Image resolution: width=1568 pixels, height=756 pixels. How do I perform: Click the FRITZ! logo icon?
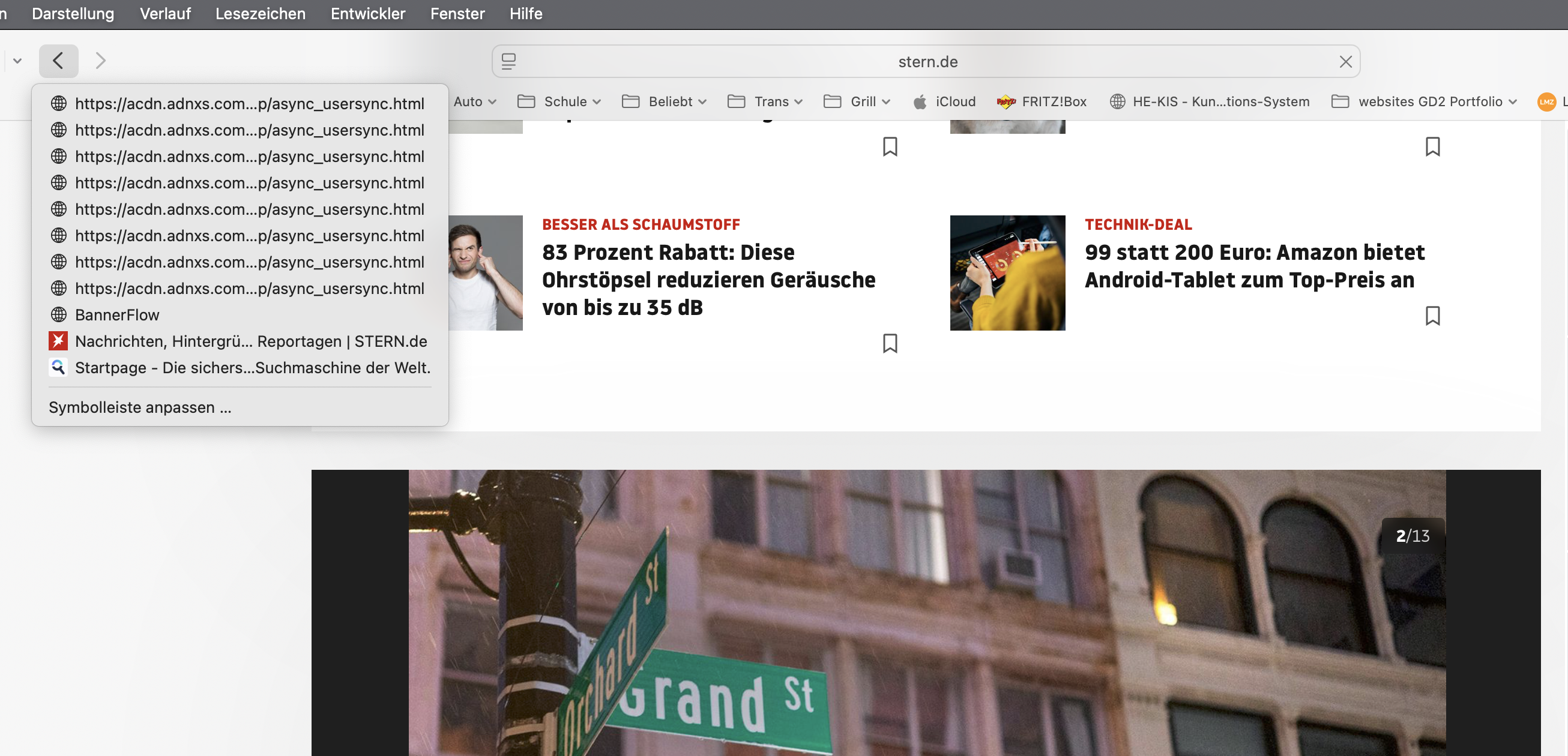click(x=1006, y=101)
